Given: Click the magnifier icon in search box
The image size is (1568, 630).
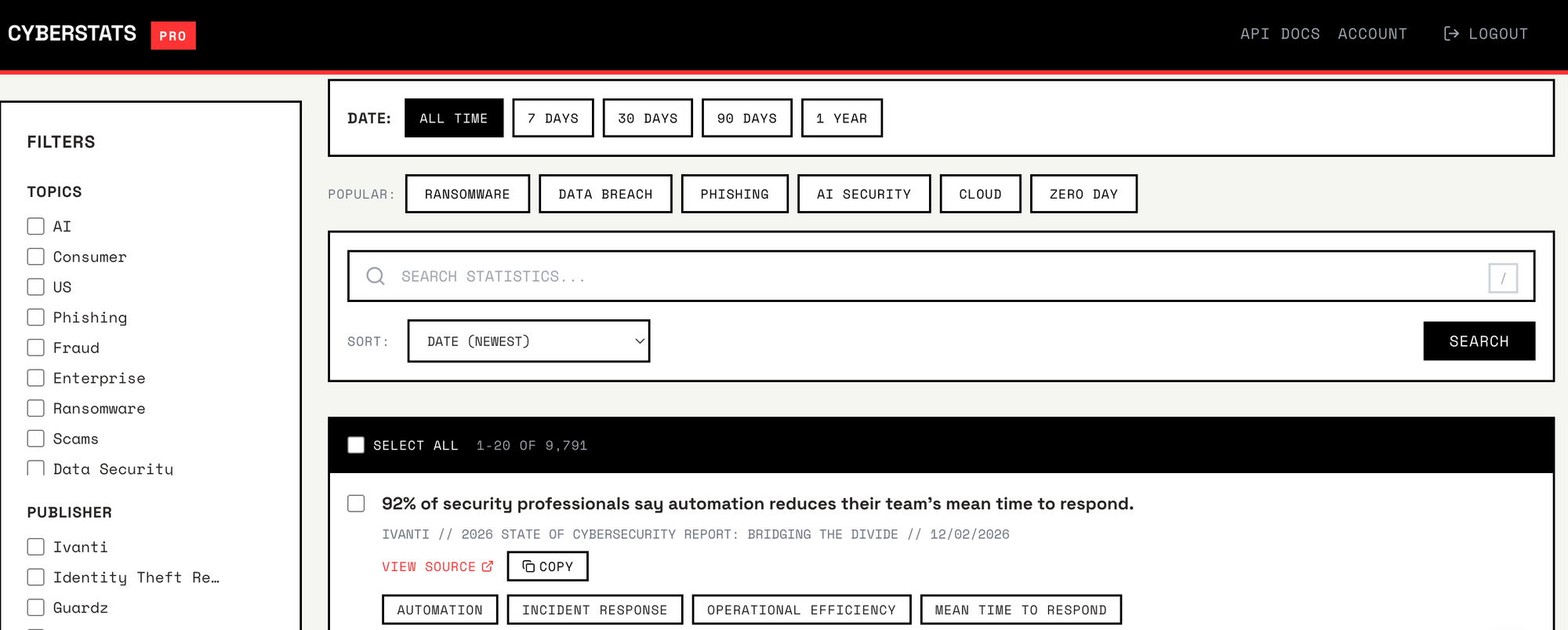Looking at the screenshot, I should 376,276.
